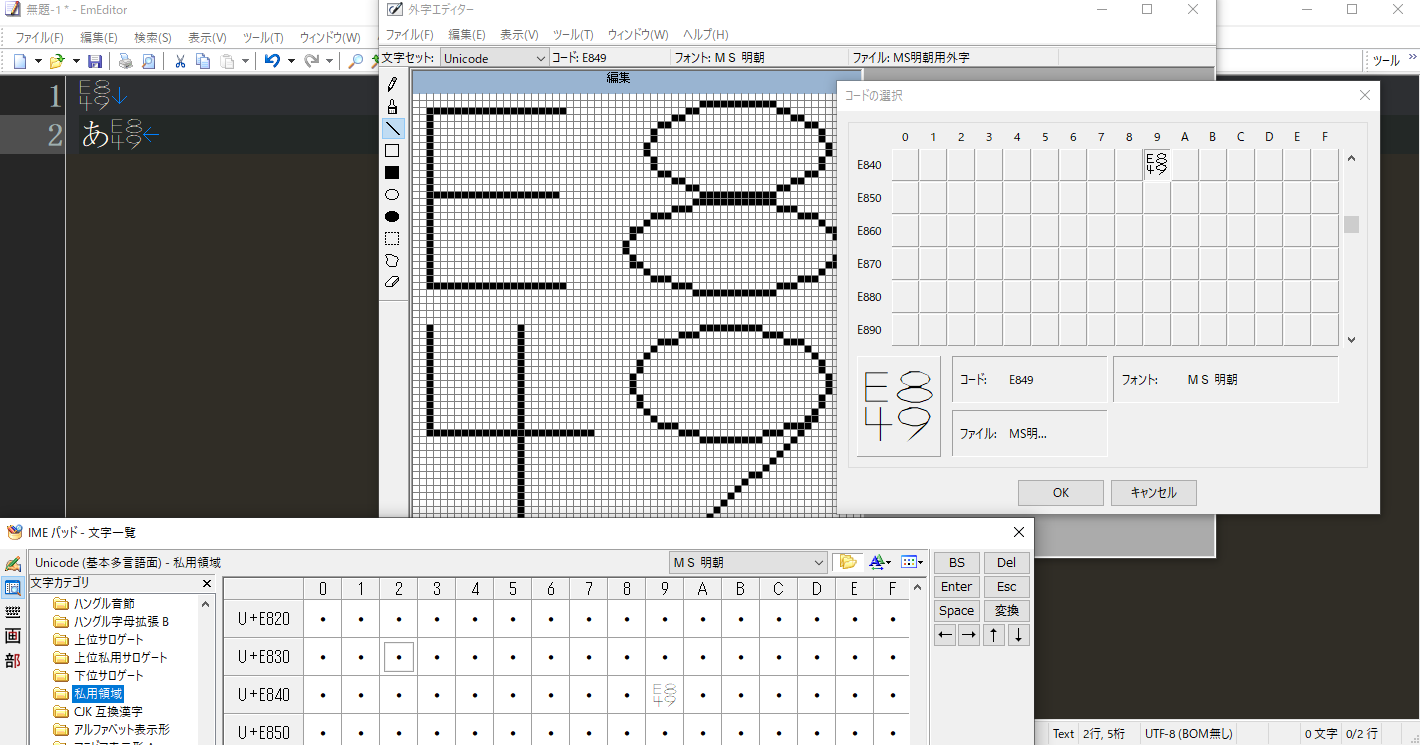
Task: Switch IME Pad to handwriting input
Action: [x=13, y=565]
